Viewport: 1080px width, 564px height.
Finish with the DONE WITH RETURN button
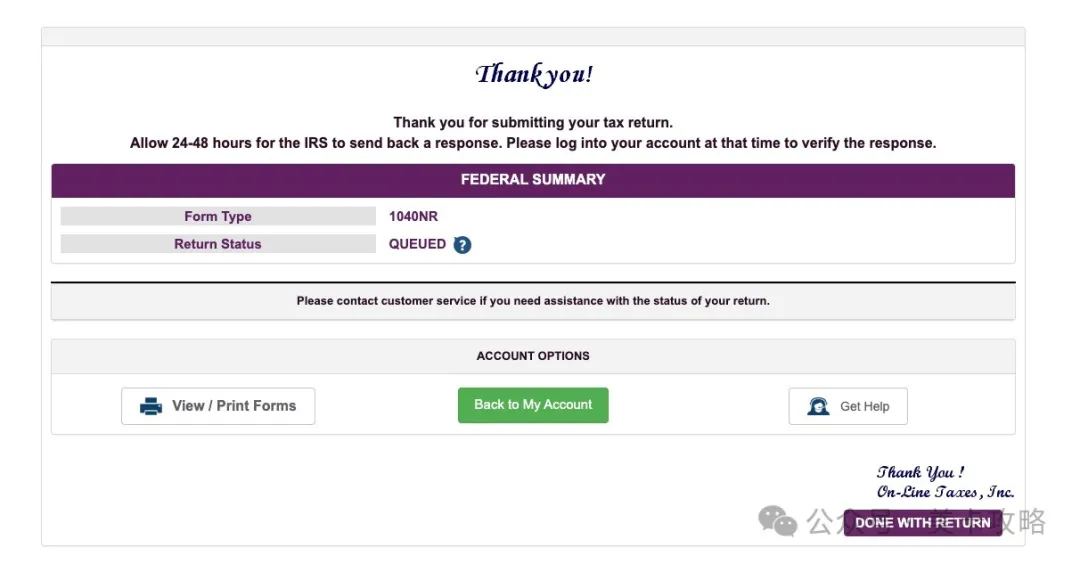coord(922,522)
